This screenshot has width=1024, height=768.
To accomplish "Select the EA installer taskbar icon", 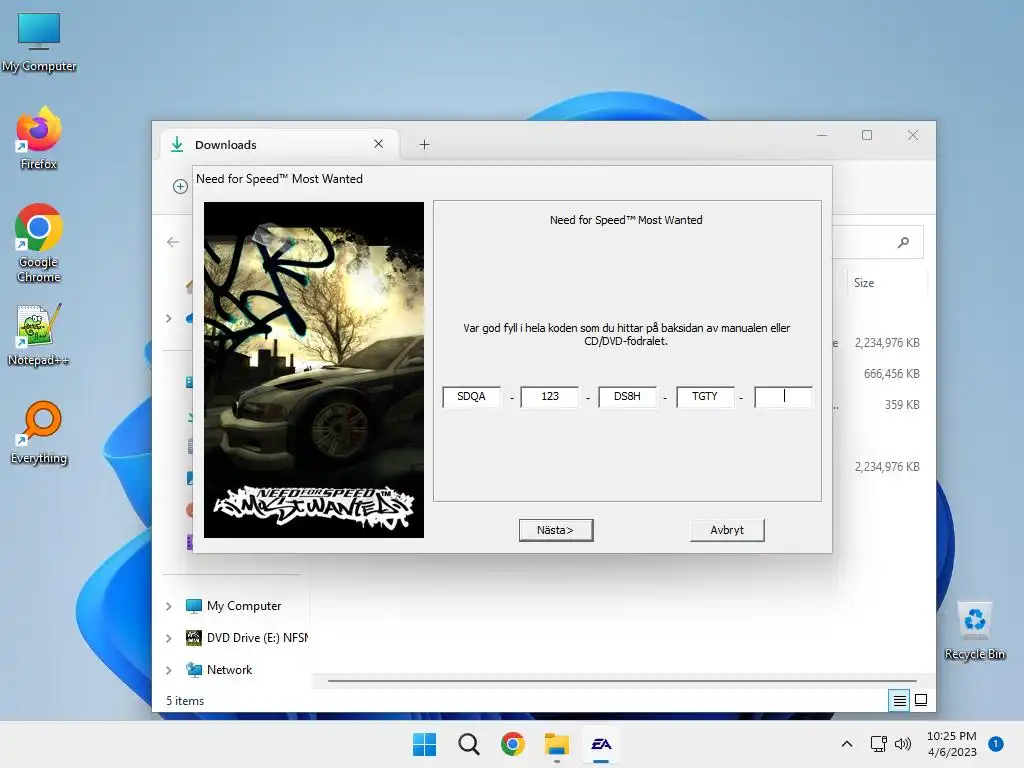I will pos(601,744).
